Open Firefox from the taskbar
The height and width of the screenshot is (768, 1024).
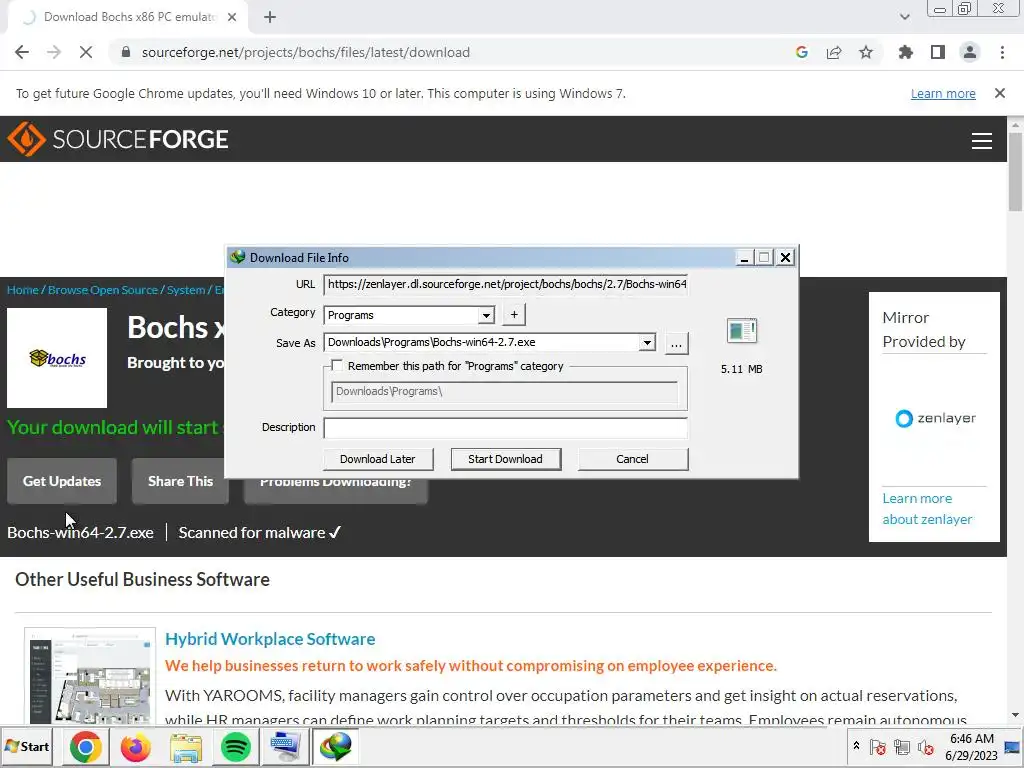coord(135,746)
